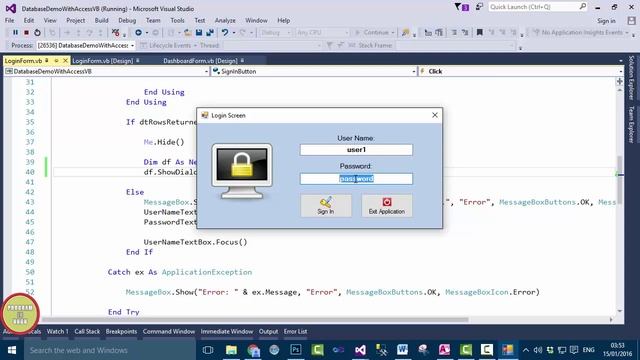Open the Action Center notification icon
This screenshot has width=640, height=360.
[x=574, y=350]
